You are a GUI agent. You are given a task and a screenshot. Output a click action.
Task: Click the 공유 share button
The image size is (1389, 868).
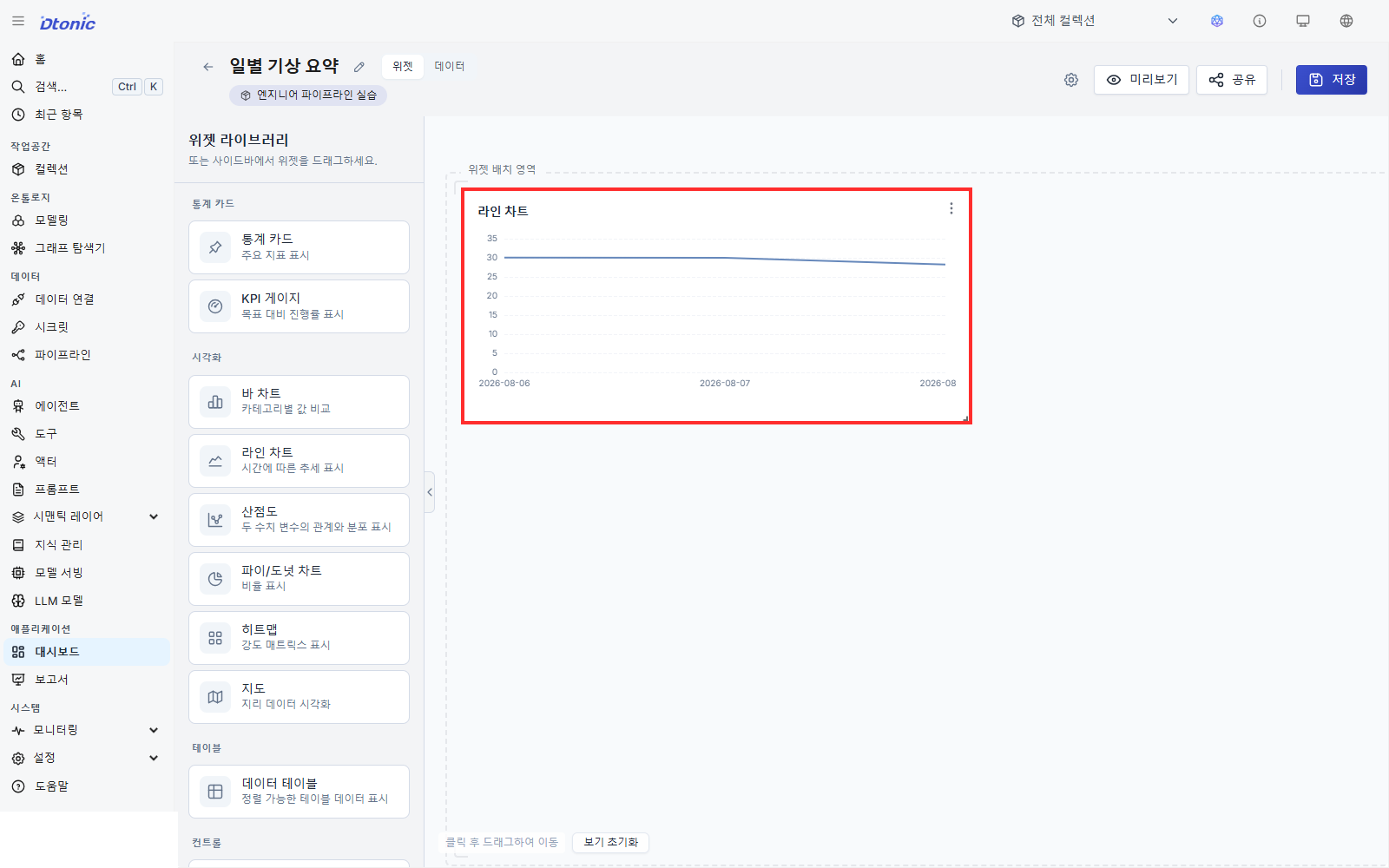coord(1232,80)
